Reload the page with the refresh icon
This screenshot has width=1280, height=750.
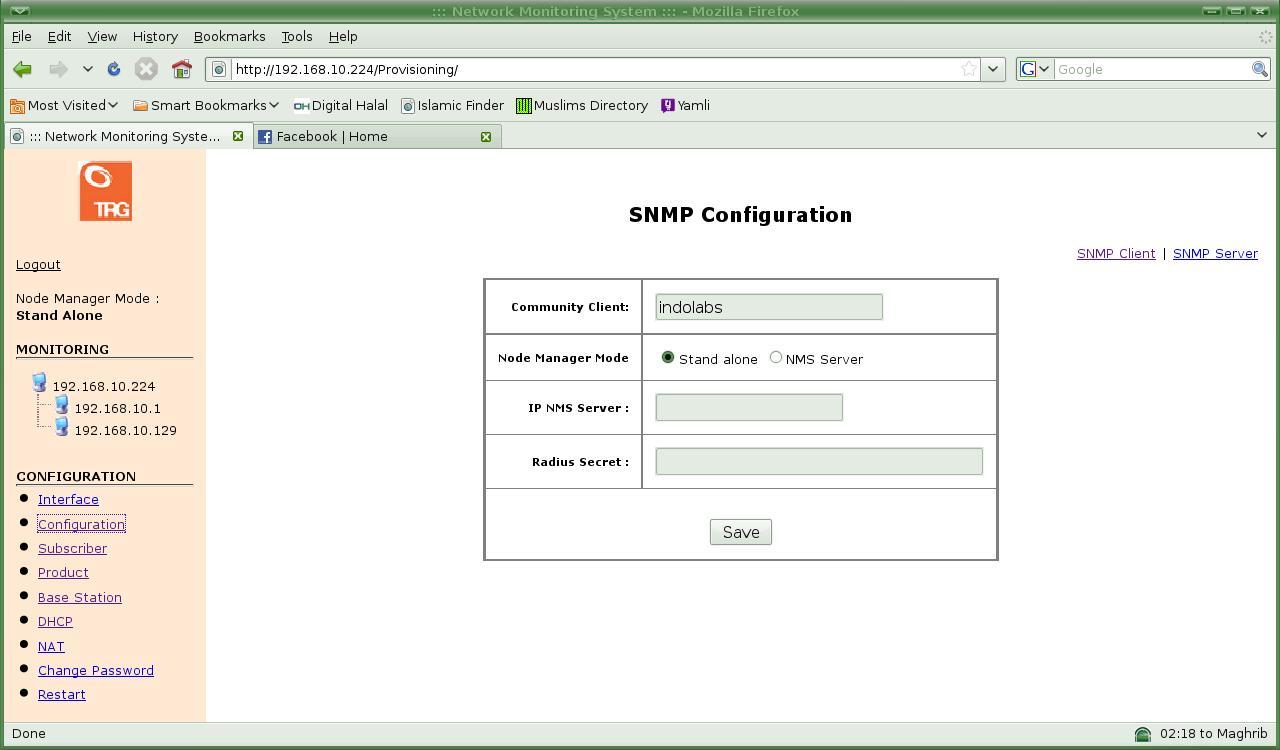click(114, 69)
